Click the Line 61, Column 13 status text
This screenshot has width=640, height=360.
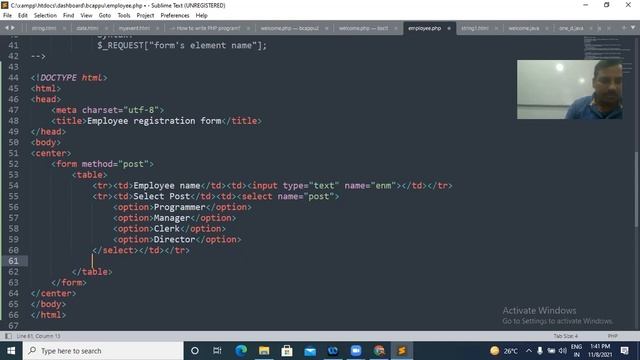tap(38, 336)
